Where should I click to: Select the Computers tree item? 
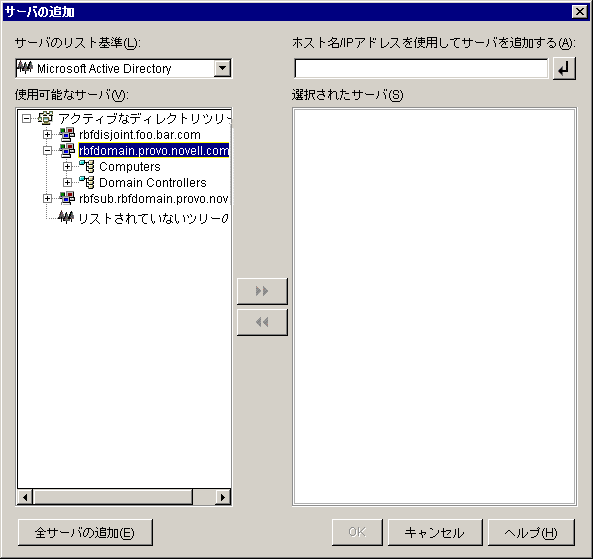point(130,166)
